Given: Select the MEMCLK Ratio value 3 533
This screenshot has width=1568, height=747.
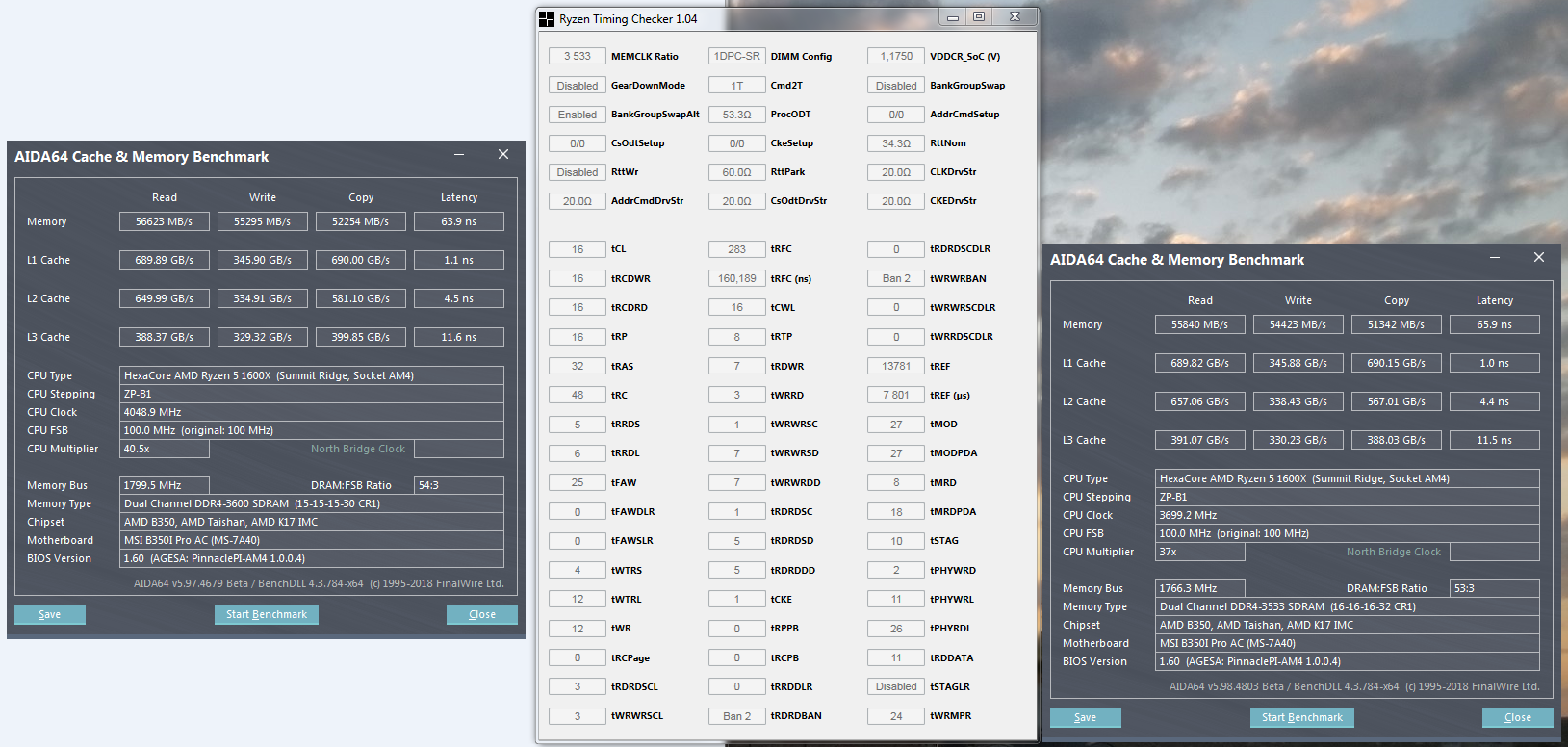Looking at the screenshot, I should coord(578,56).
